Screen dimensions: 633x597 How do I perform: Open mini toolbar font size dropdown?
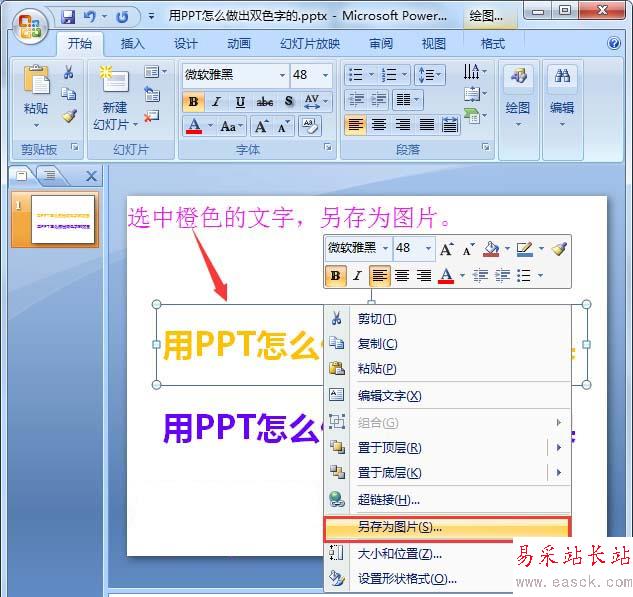pyautogui.click(x=428, y=248)
